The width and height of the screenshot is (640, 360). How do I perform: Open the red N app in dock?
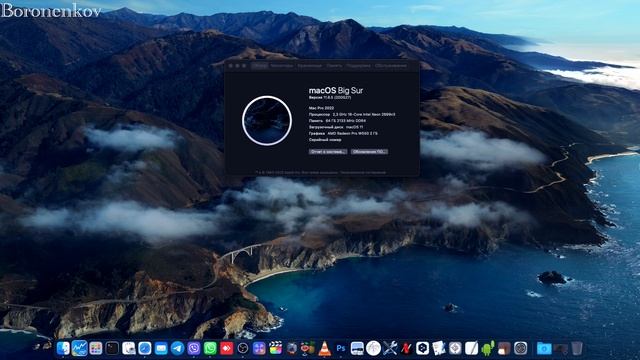(406, 348)
